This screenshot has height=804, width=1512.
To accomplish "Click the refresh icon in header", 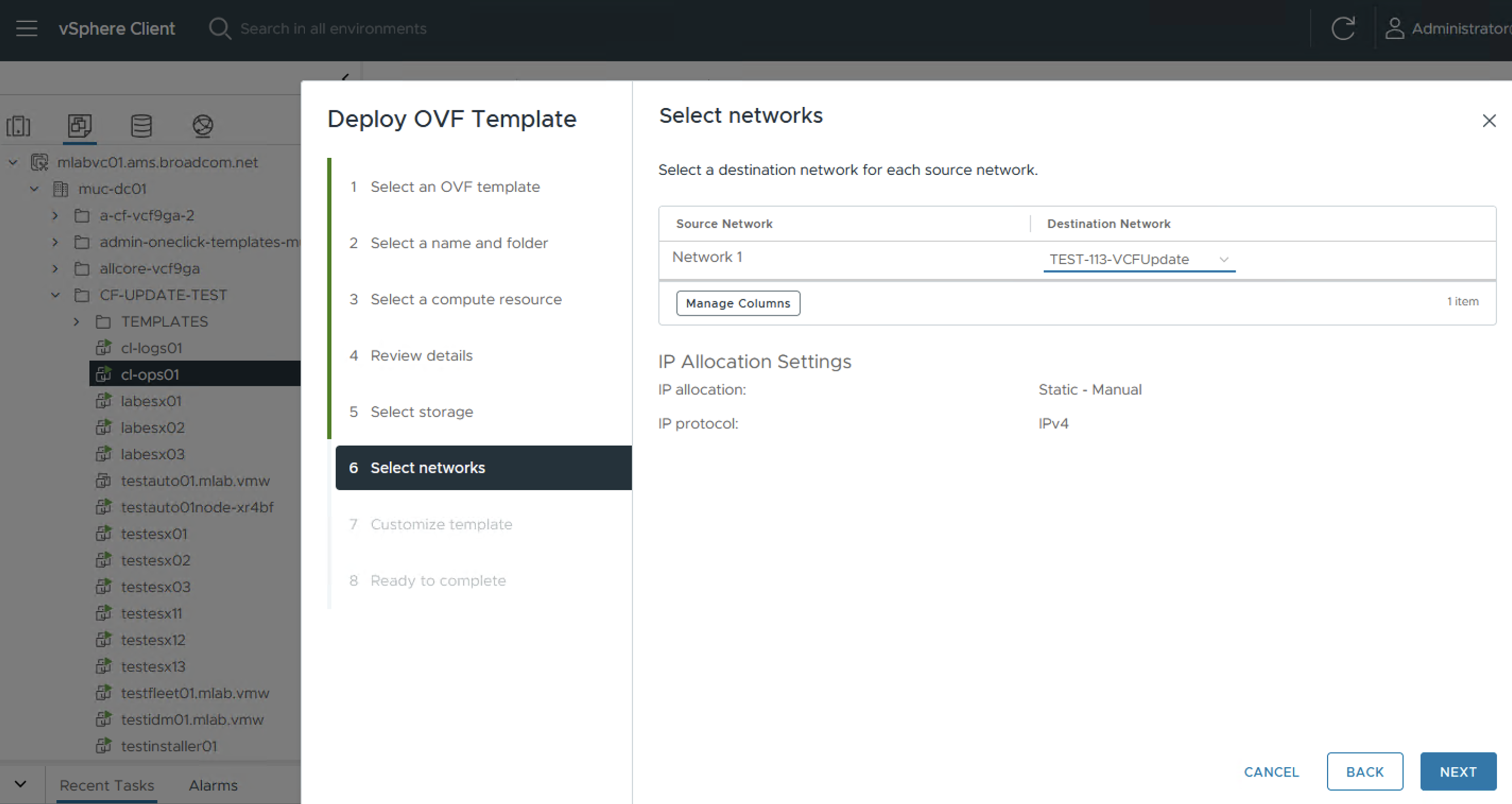I will (x=1342, y=28).
